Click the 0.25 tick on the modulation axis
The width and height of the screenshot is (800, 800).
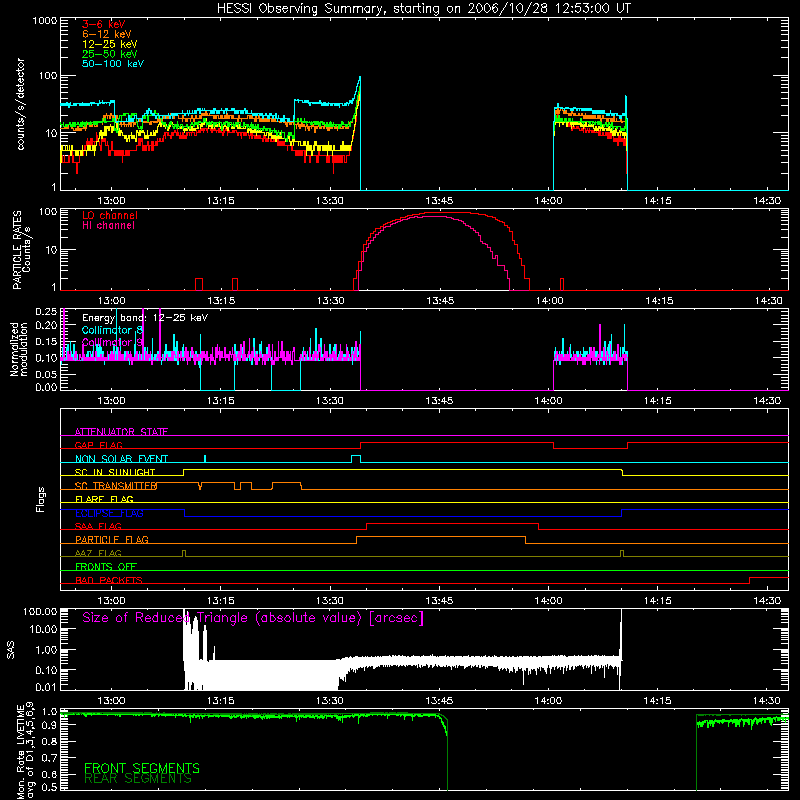point(46,312)
